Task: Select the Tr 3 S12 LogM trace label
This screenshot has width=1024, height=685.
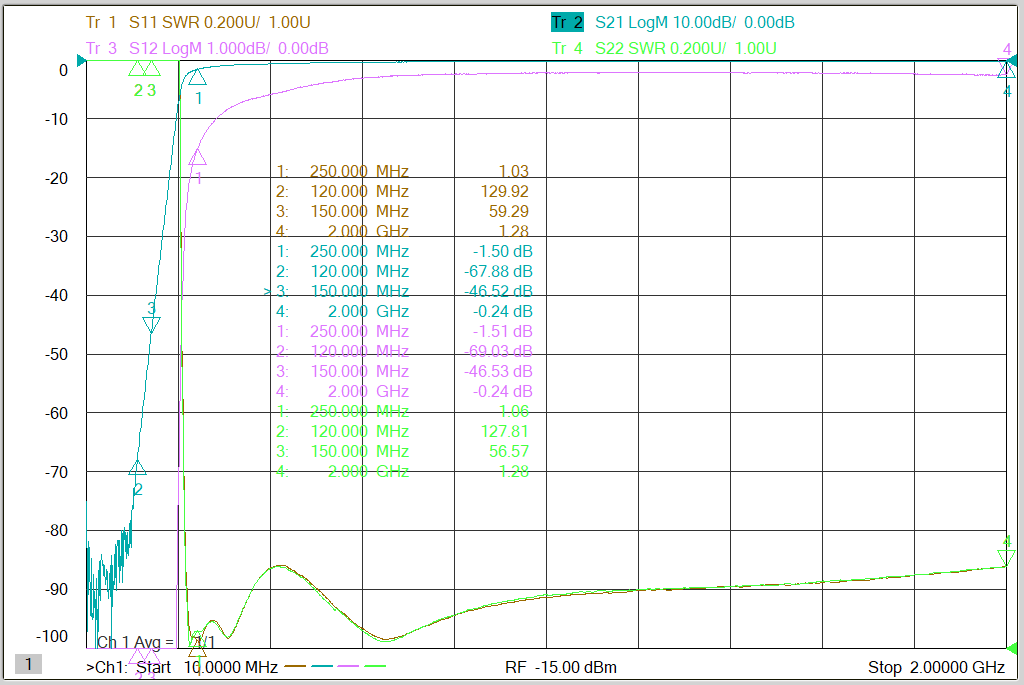Action: point(207,48)
